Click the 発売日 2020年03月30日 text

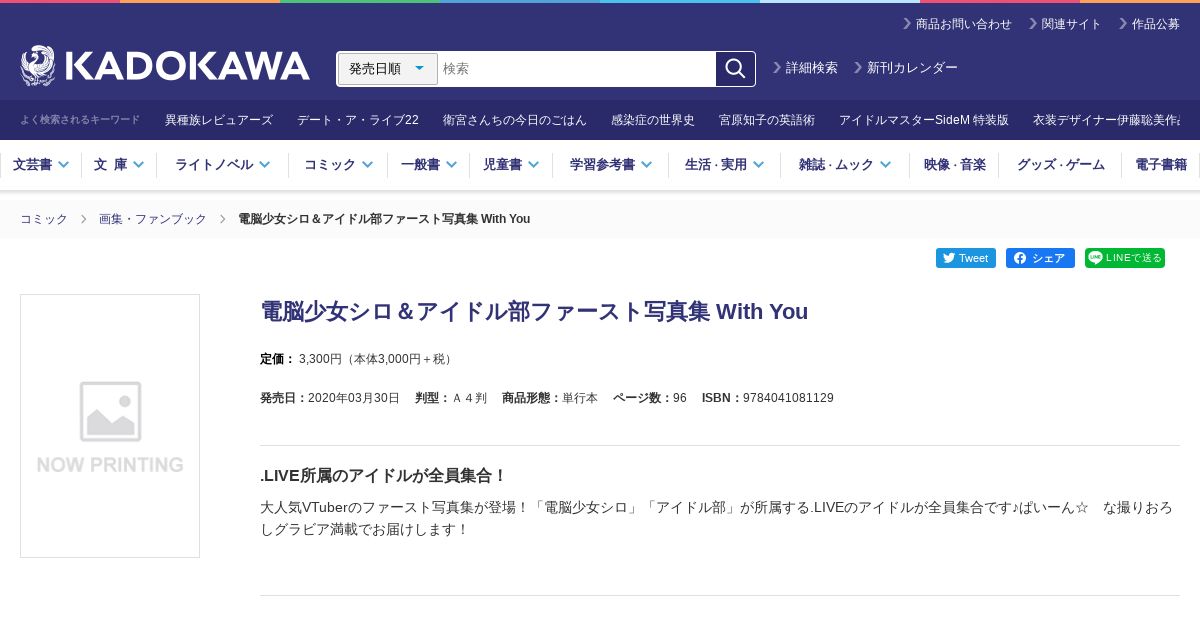click(330, 398)
